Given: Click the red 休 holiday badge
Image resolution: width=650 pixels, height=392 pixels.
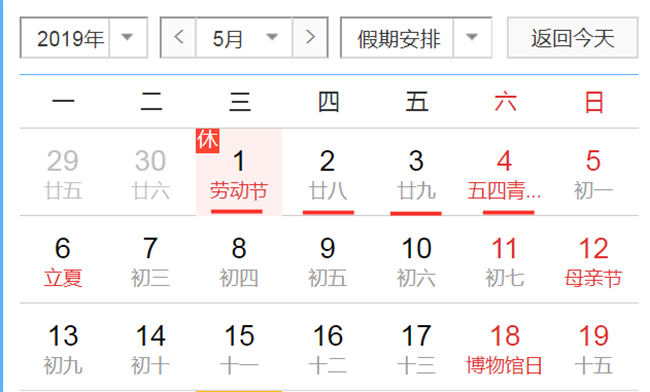Looking at the screenshot, I should tap(207, 140).
